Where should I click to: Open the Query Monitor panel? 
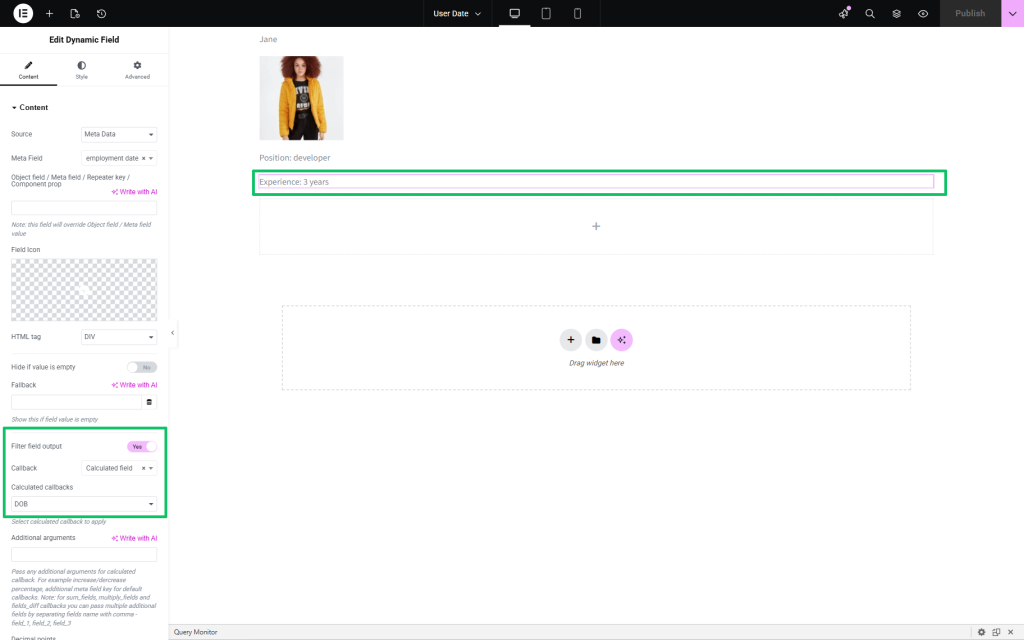click(x=195, y=632)
